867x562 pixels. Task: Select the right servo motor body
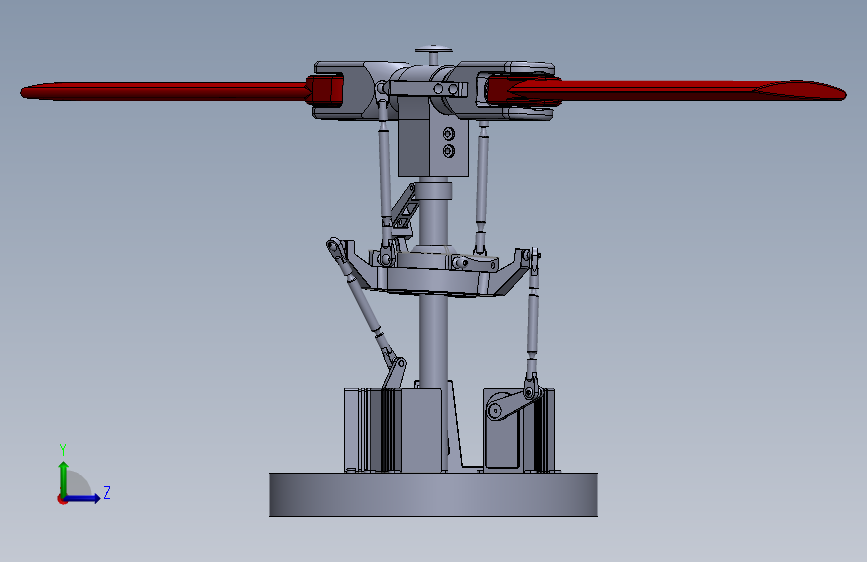[x=519, y=430]
